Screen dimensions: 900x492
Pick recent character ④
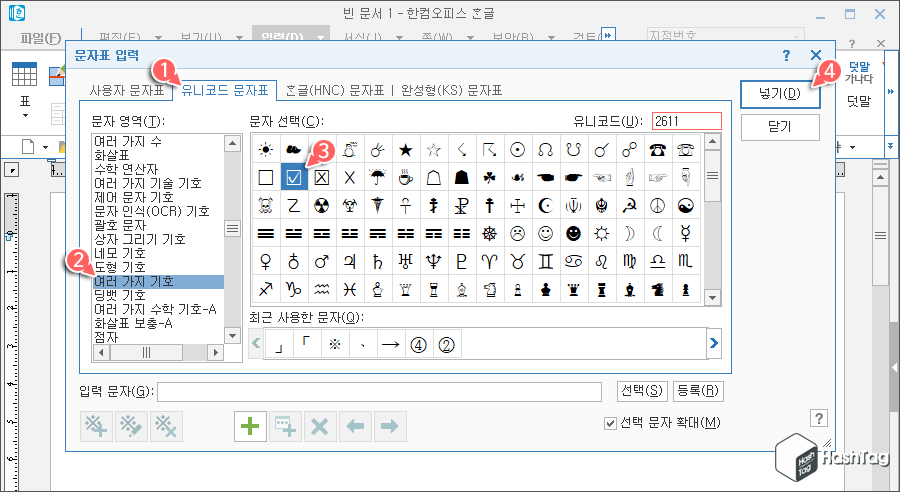click(419, 344)
